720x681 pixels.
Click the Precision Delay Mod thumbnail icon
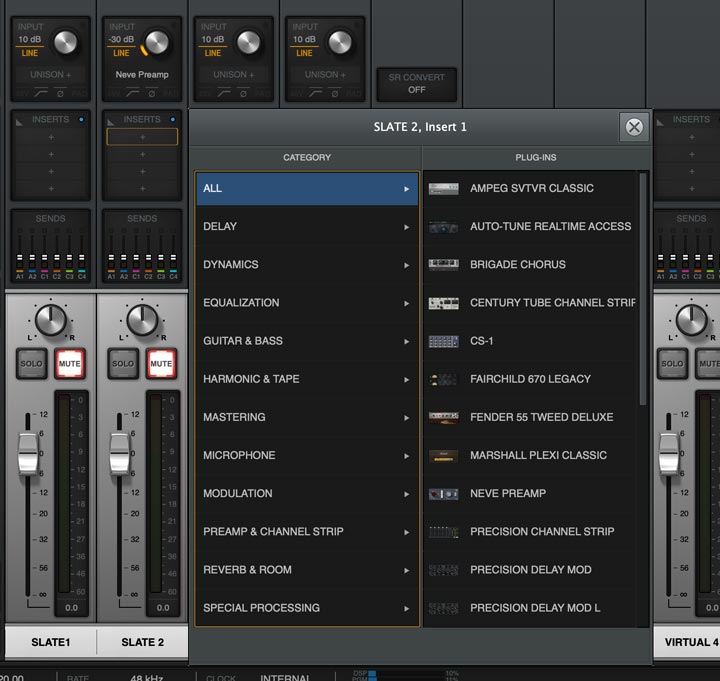[x=443, y=570]
